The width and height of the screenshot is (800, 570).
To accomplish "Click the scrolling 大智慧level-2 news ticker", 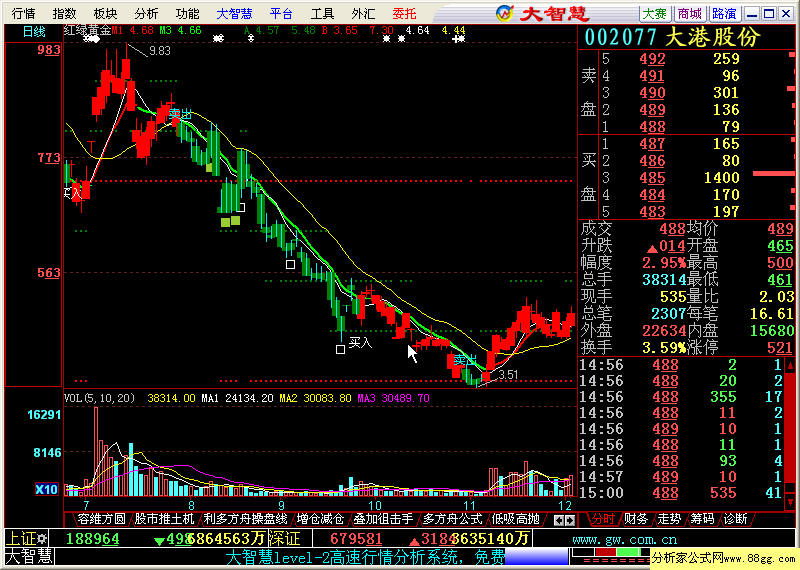I will [x=365, y=557].
